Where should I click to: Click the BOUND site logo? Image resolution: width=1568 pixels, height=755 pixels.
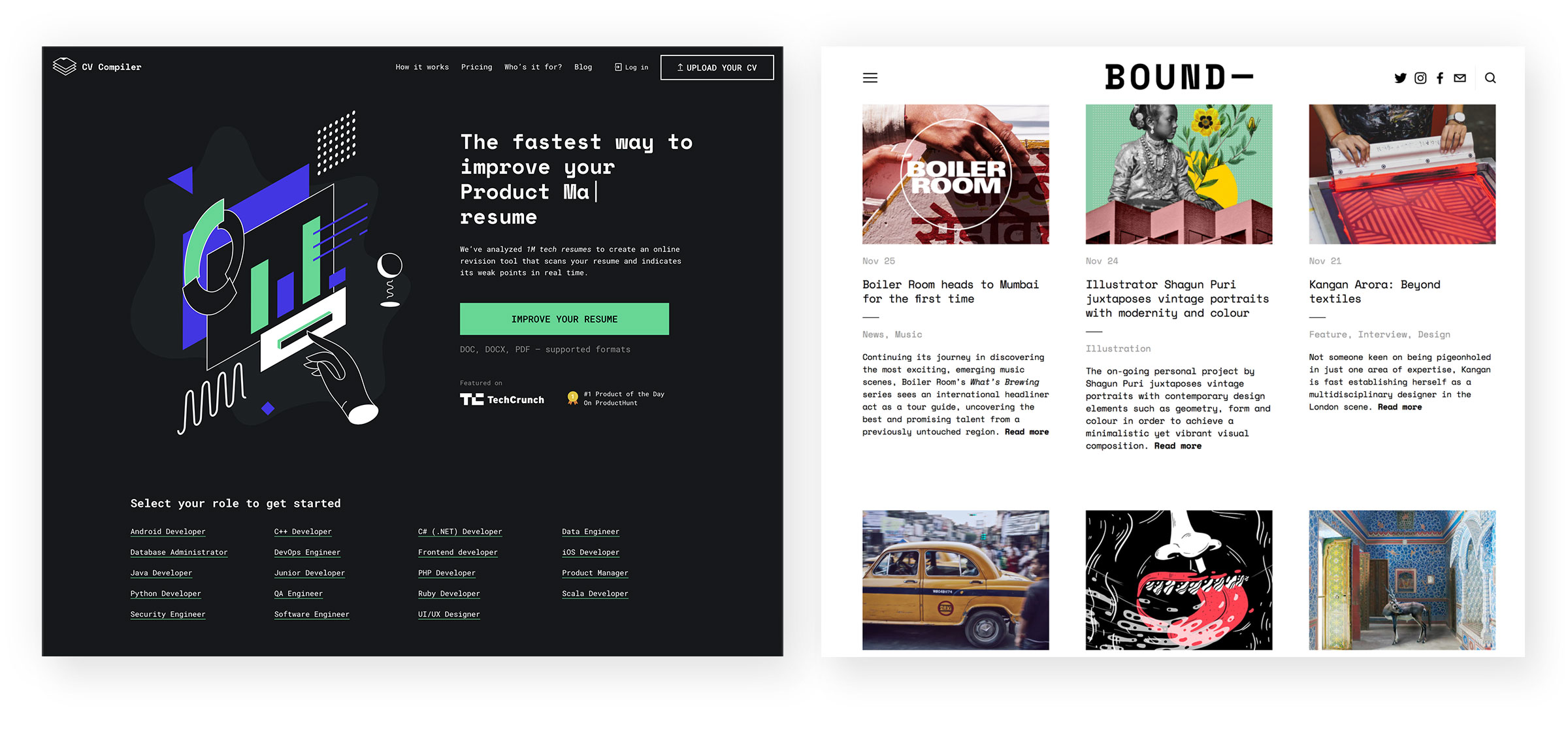[x=1179, y=77]
